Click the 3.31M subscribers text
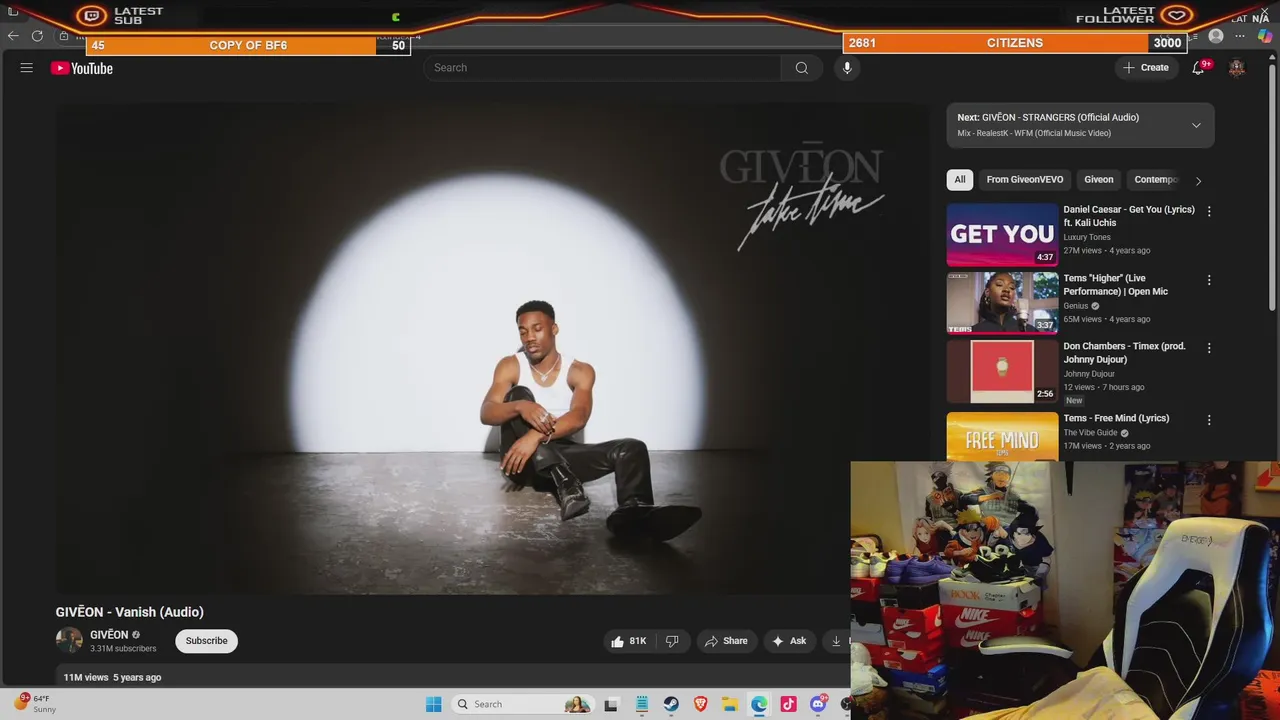The height and width of the screenshot is (720, 1280). pyautogui.click(x=123, y=649)
